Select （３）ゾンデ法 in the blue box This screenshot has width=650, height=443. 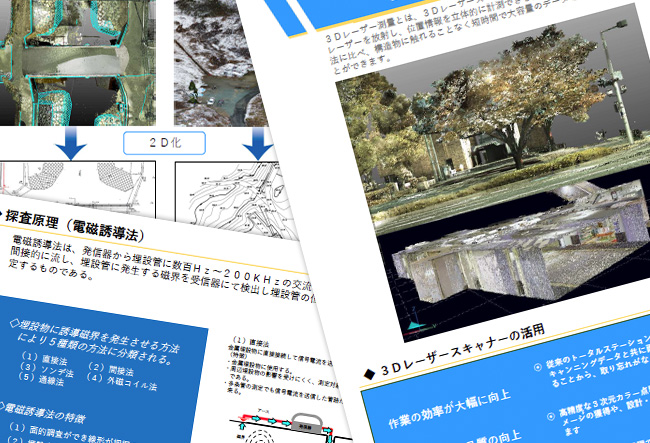coord(46,369)
